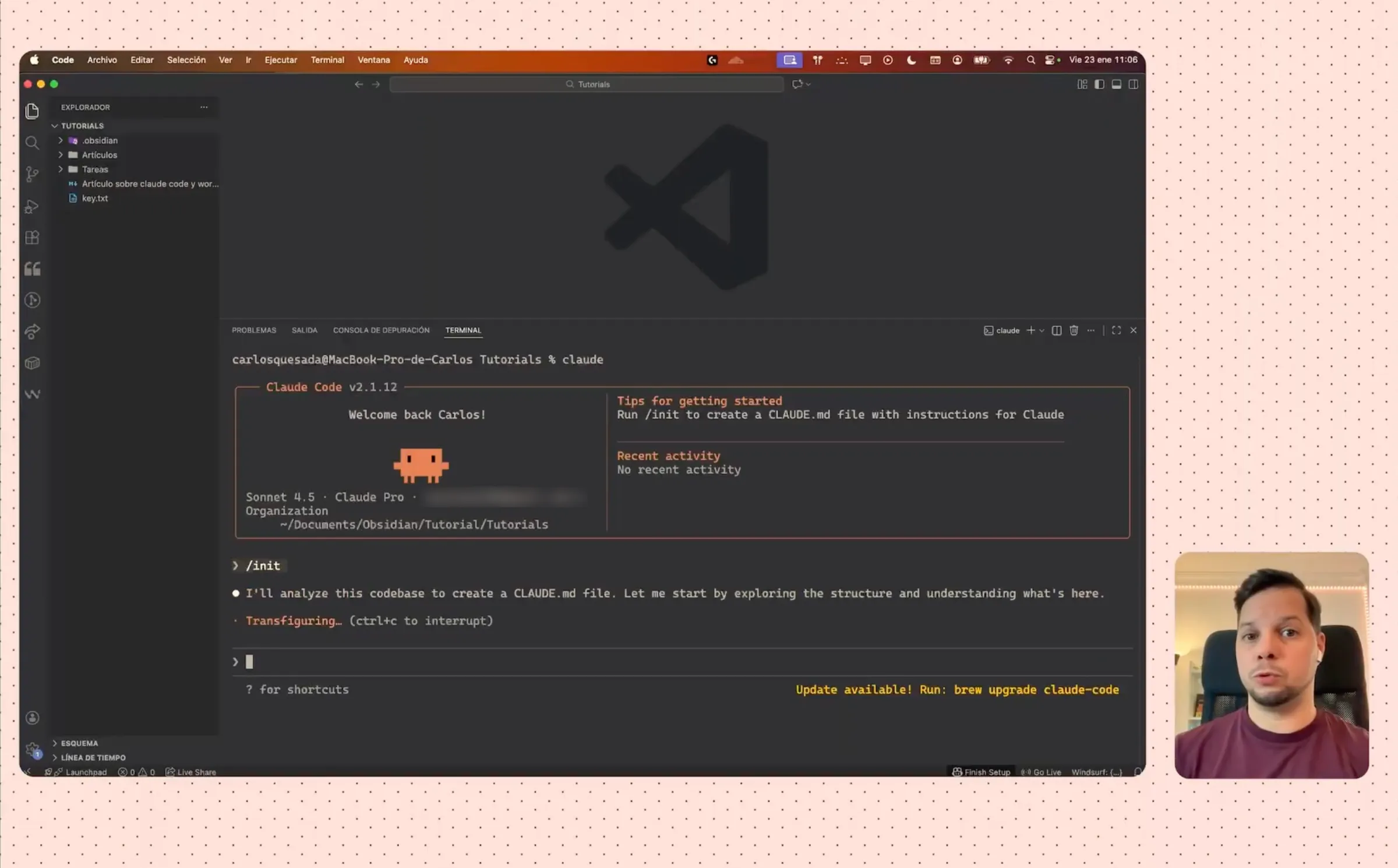This screenshot has height=868, width=1398.
Task: Click Live Share in the status bar
Action: click(x=191, y=772)
